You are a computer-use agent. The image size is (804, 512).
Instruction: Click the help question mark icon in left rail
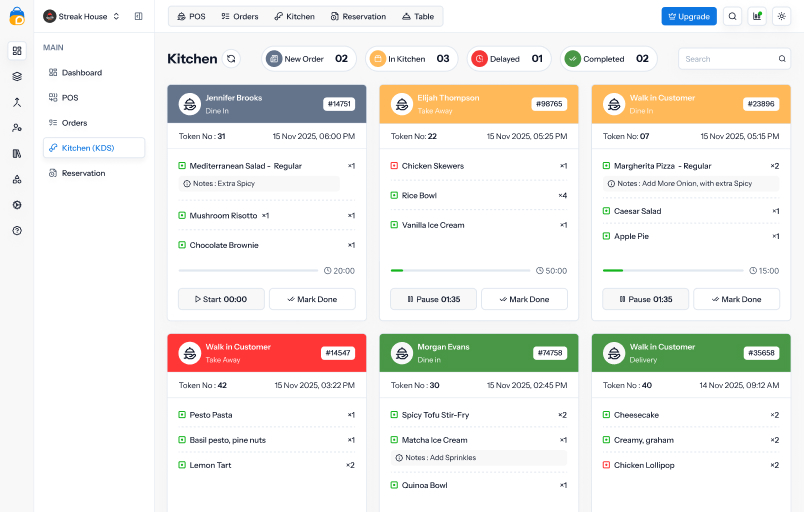click(17, 230)
